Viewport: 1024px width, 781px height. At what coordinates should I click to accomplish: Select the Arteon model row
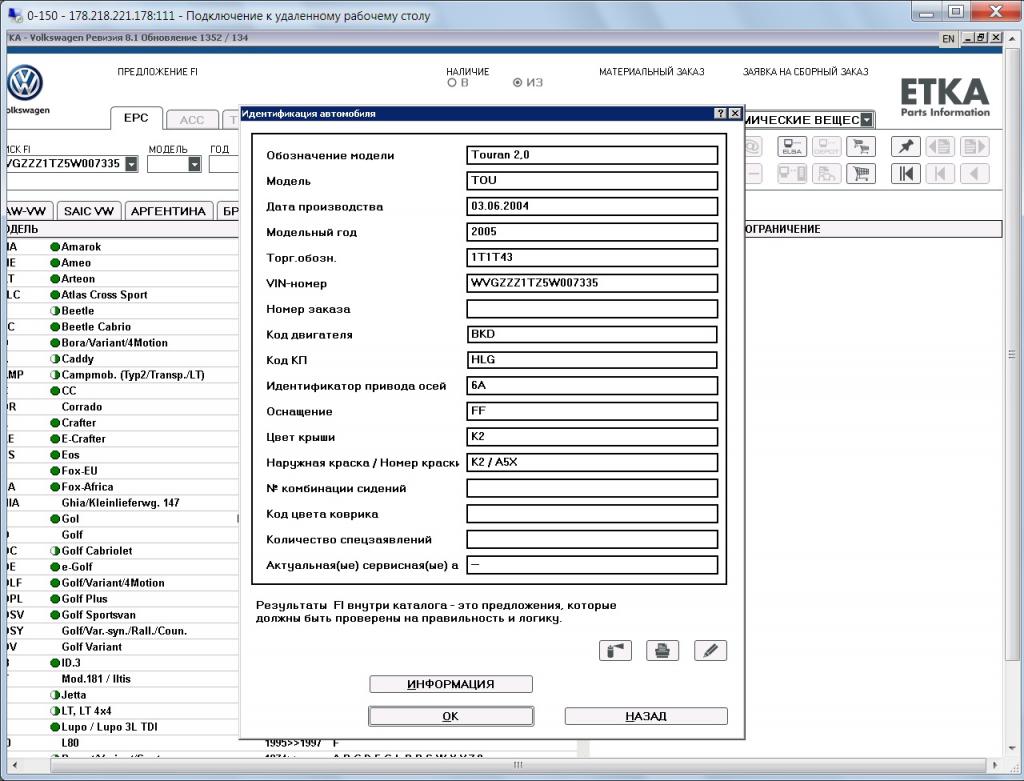point(123,279)
